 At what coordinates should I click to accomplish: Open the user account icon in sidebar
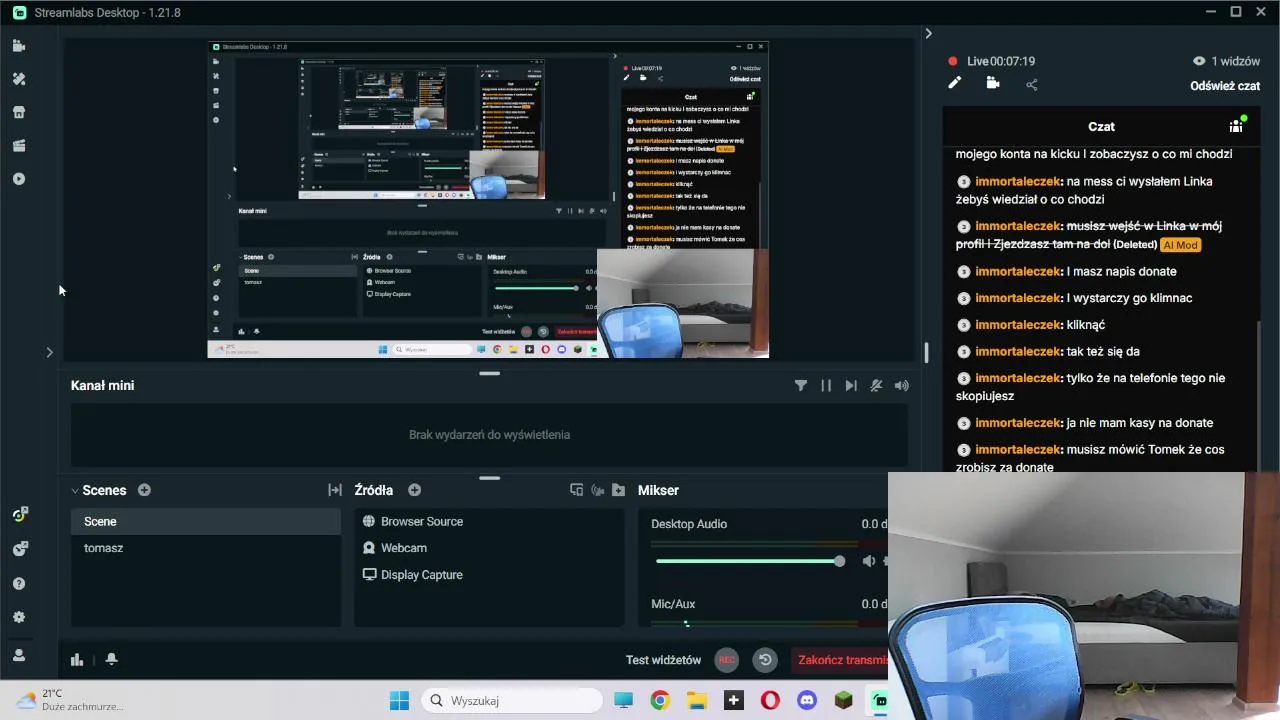[19, 655]
